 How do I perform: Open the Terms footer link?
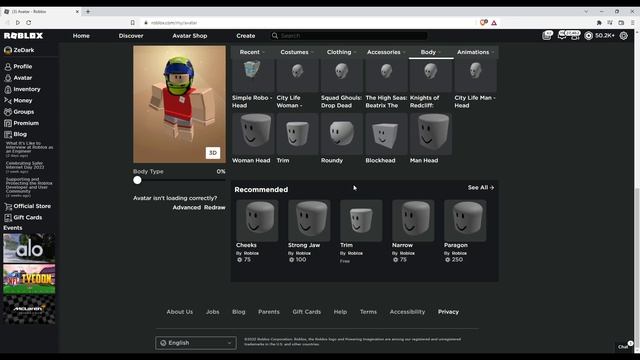pos(368,312)
